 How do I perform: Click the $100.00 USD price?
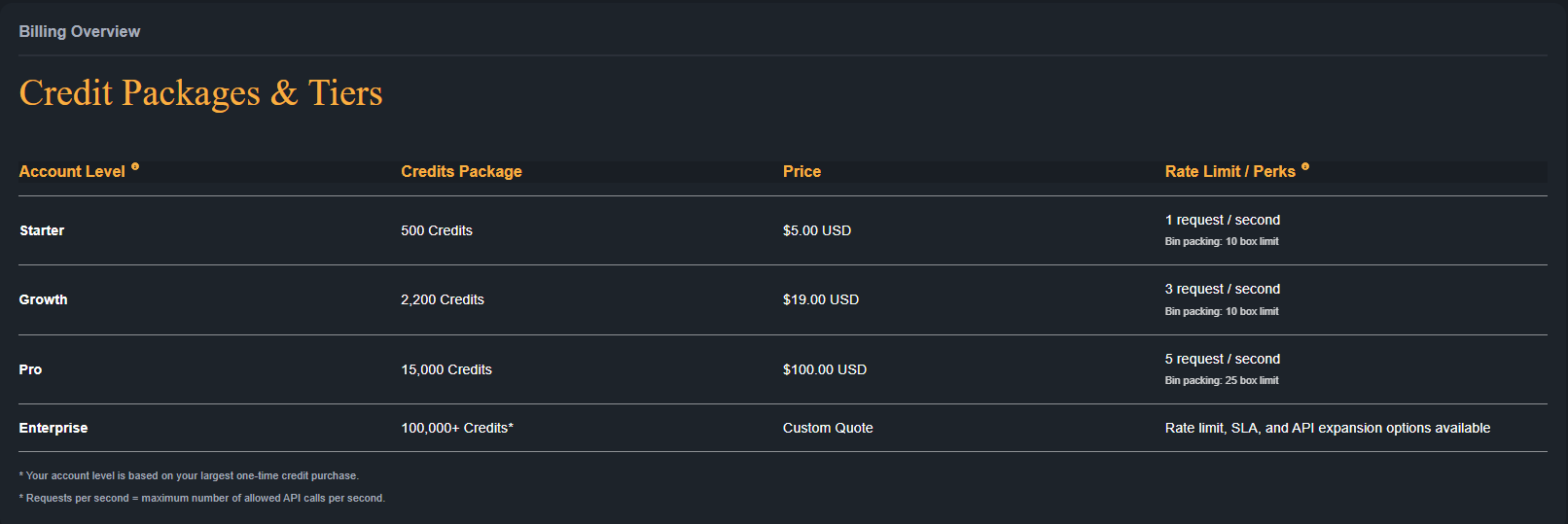coord(825,369)
